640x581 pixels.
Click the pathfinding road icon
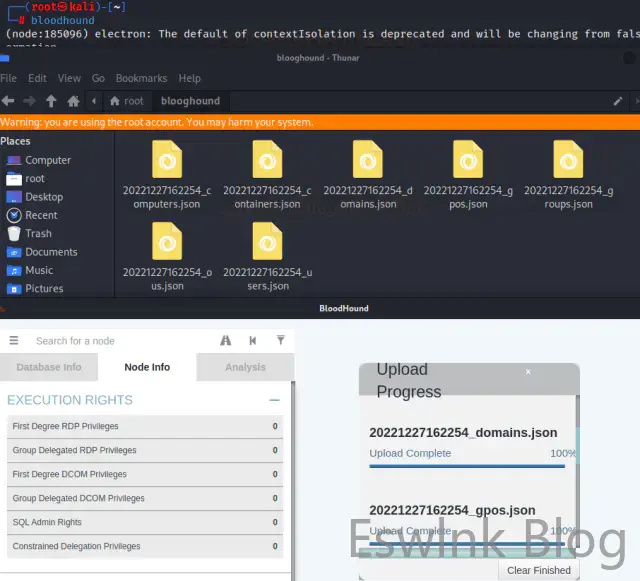pyautogui.click(x=226, y=341)
